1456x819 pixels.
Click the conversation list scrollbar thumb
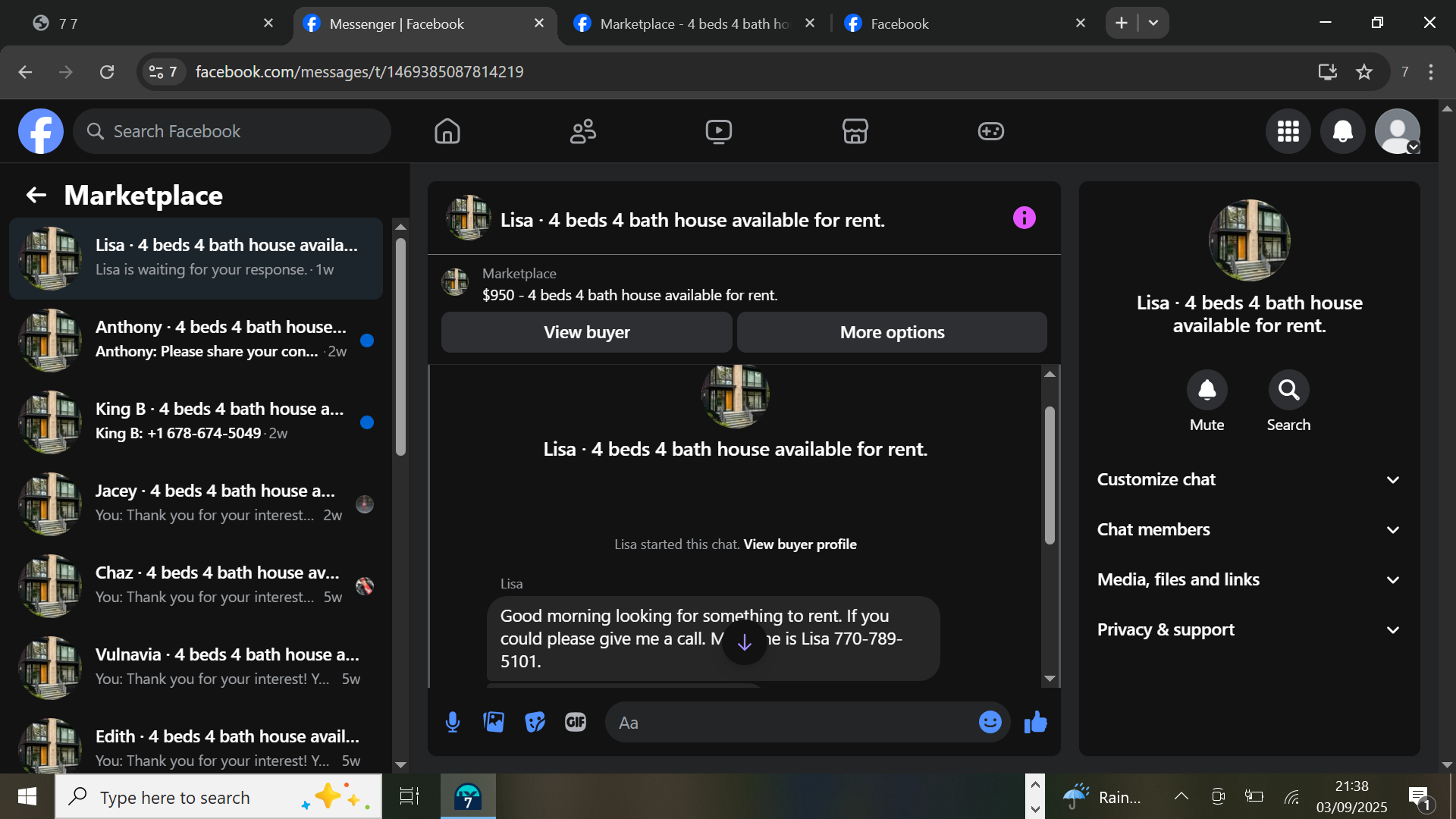click(x=400, y=347)
